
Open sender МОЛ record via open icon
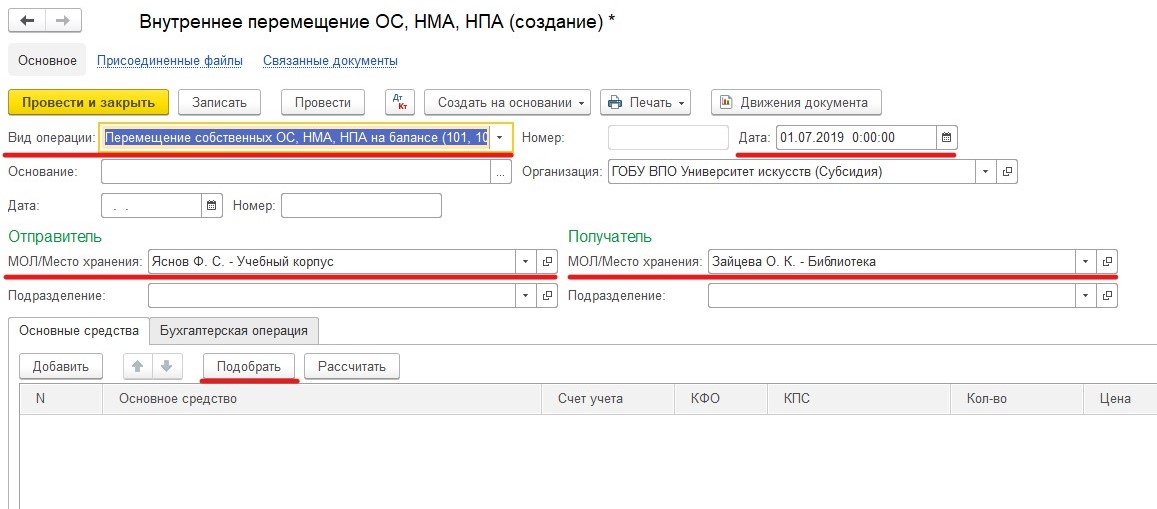point(547,262)
